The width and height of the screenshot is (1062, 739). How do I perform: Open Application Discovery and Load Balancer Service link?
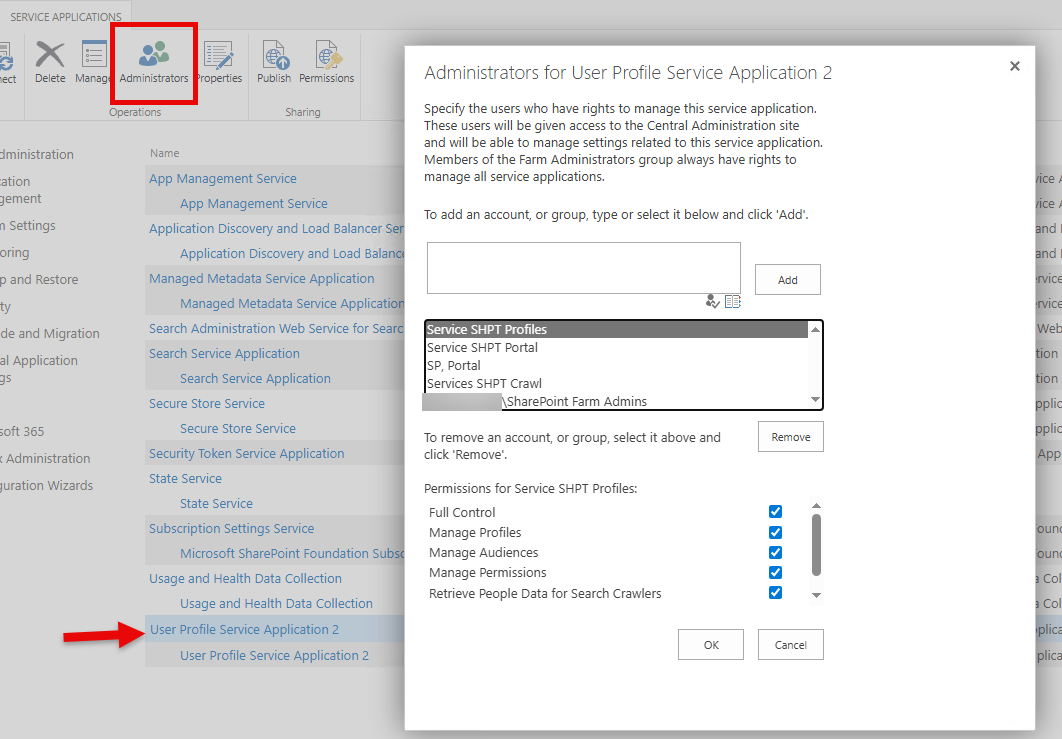(x=276, y=228)
